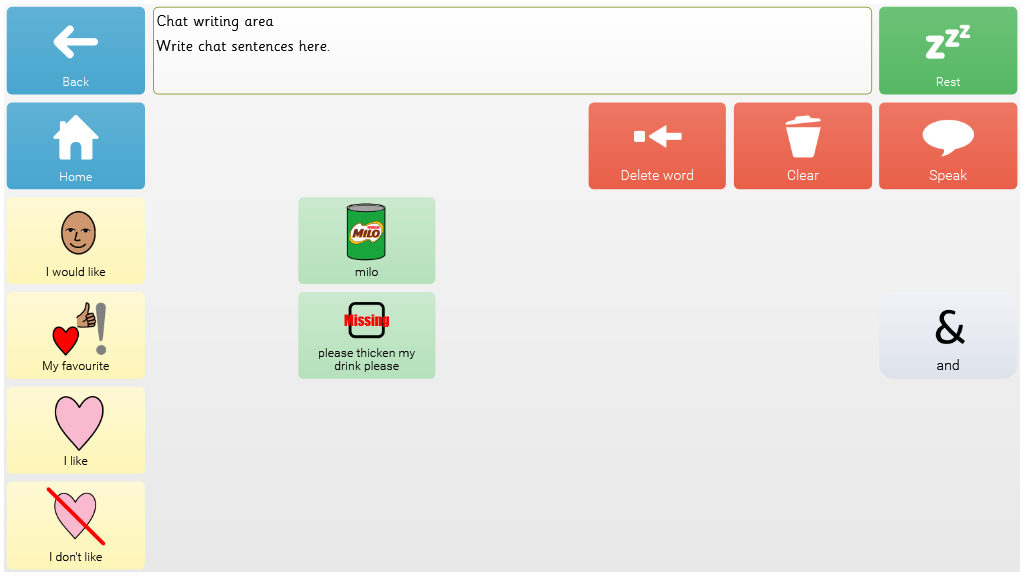Select the 'please thicken my drink please' phrase

[366, 359]
